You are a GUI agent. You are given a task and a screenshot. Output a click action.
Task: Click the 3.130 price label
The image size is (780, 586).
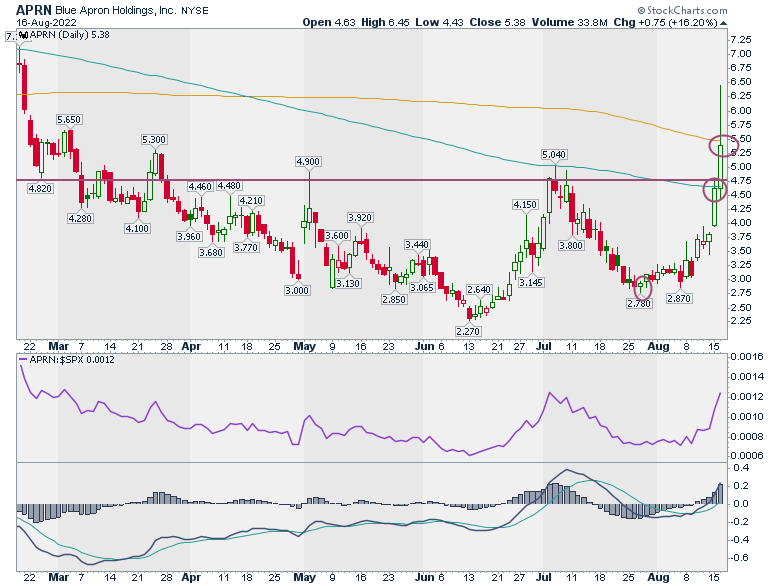[348, 284]
